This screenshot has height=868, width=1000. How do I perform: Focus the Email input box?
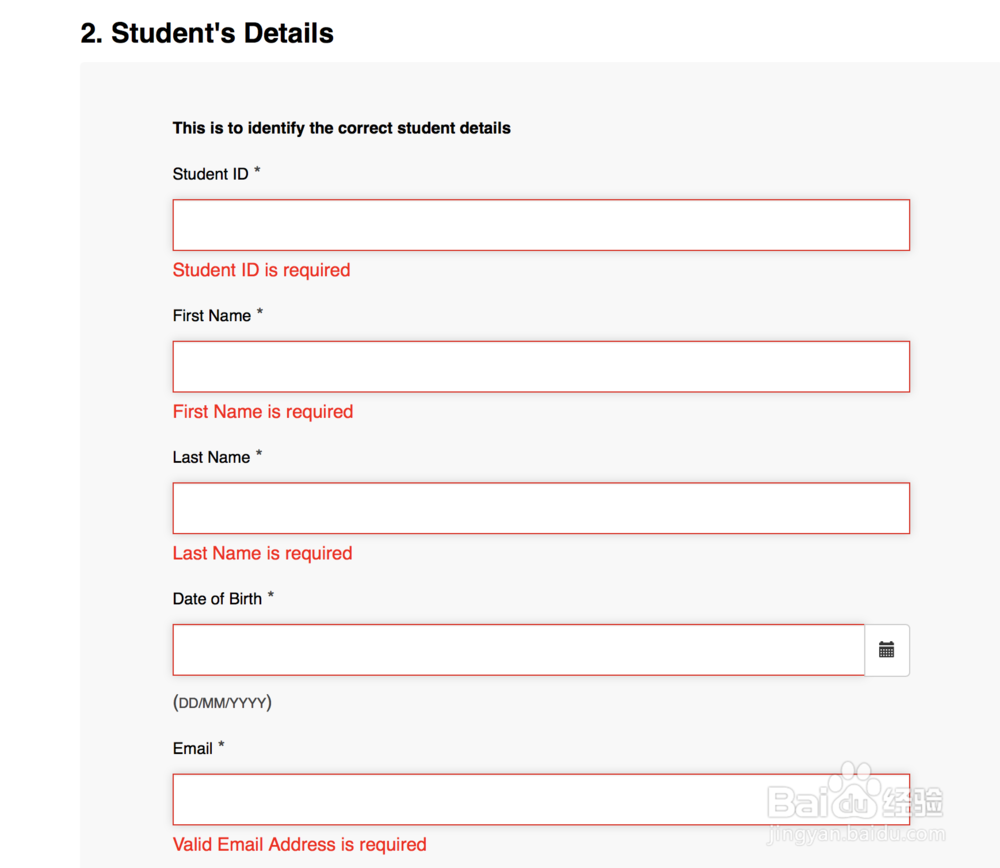[x=540, y=799]
